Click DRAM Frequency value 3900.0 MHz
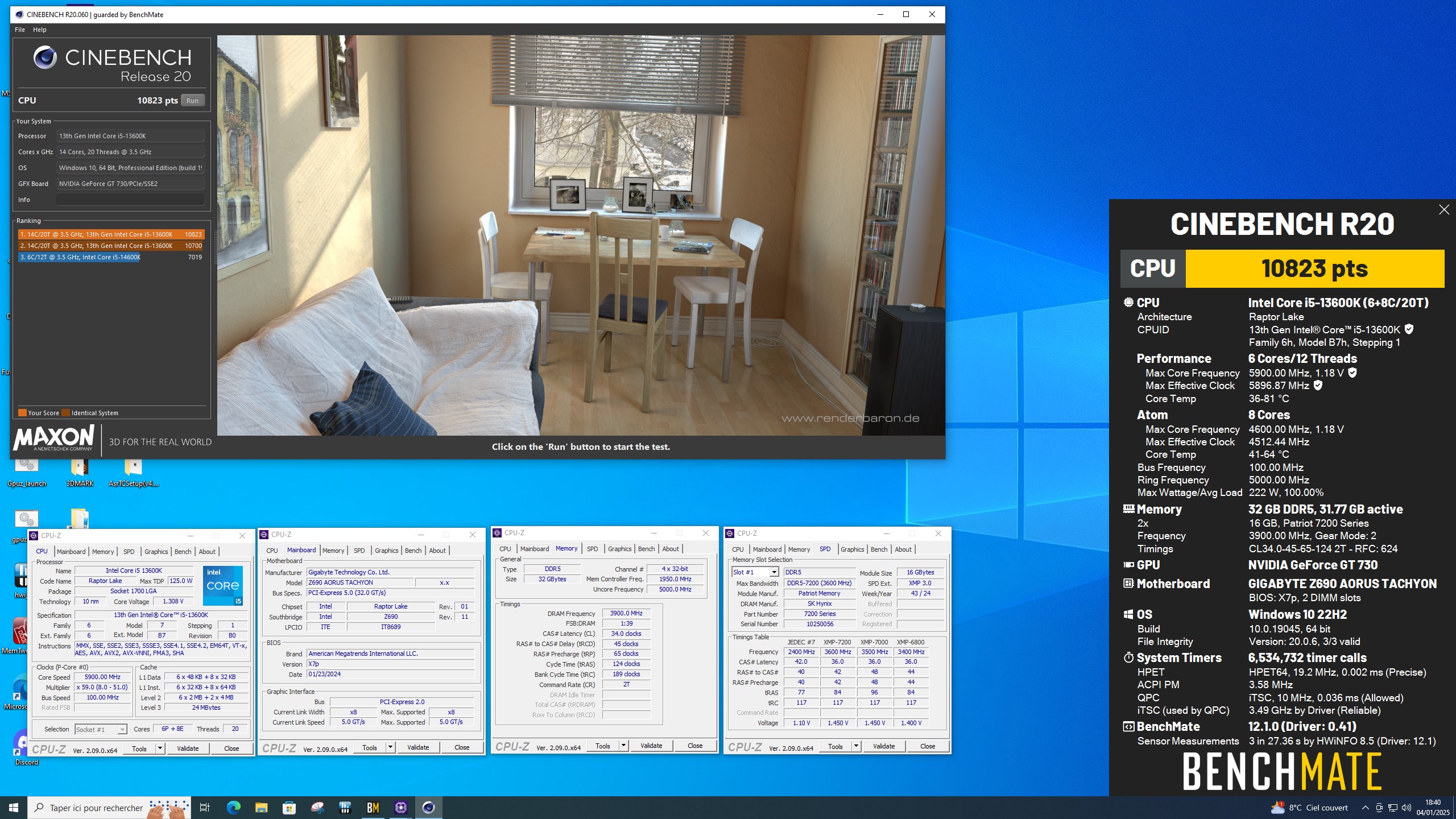Image resolution: width=1456 pixels, height=819 pixels. (x=626, y=614)
